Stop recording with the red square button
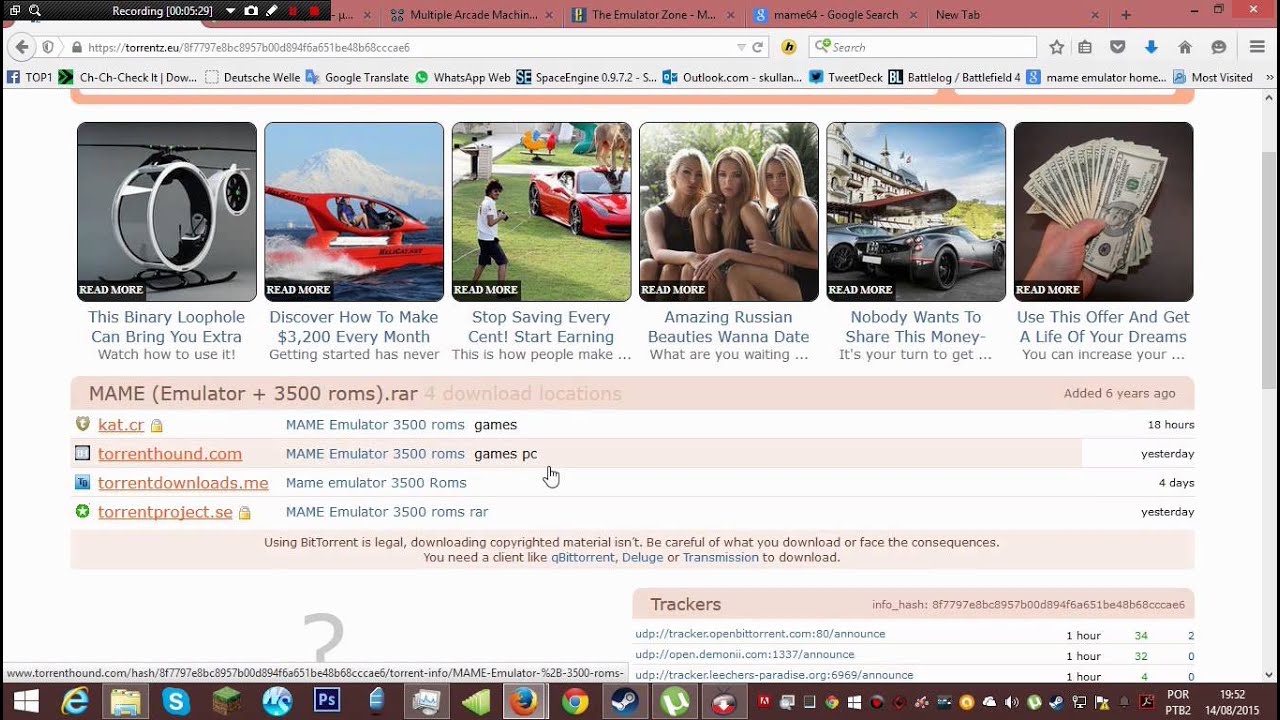1280x720 pixels. click(314, 11)
